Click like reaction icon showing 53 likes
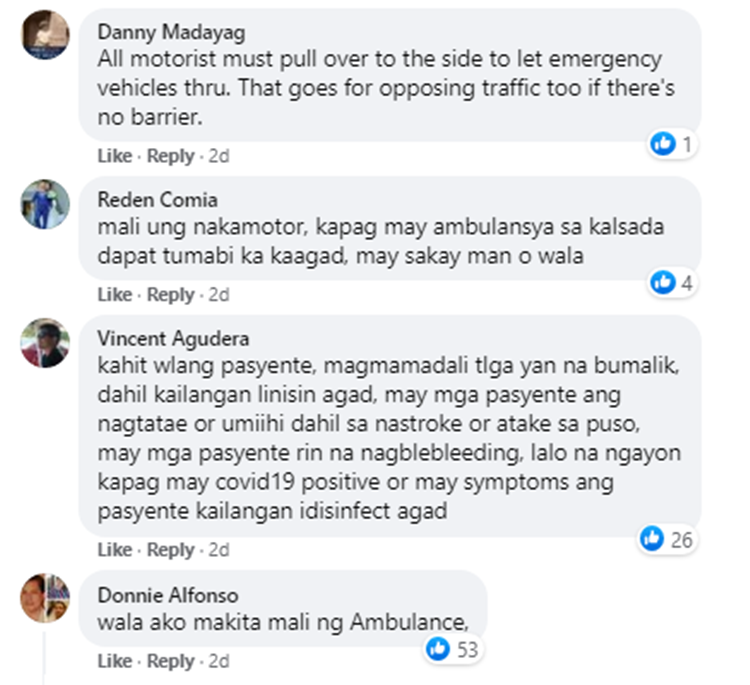The width and height of the screenshot is (750, 685). click(x=438, y=649)
